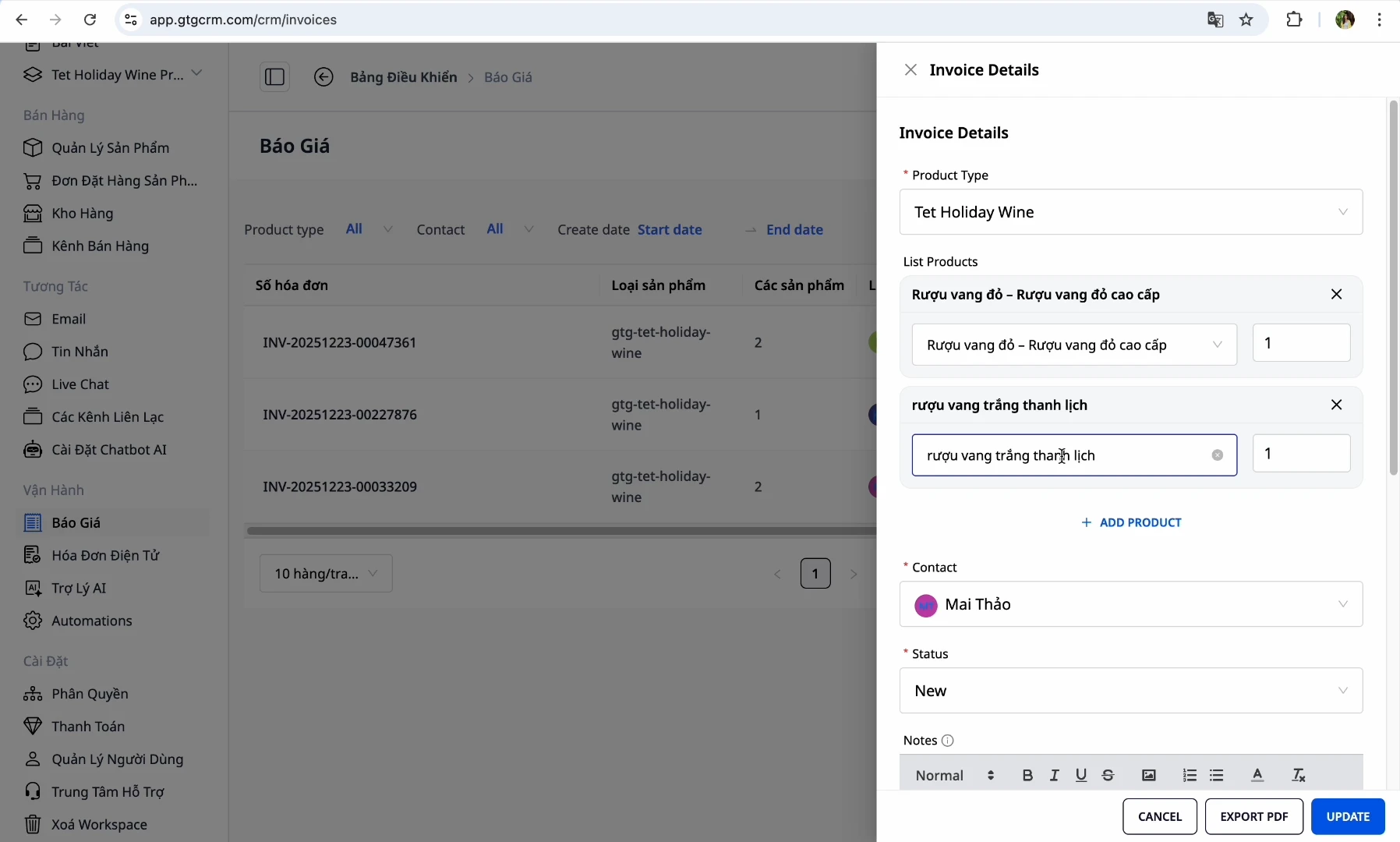The height and width of the screenshot is (842, 1400).
Task: Toggle underline formatting in Notes toolbar
Action: pyautogui.click(x=1081, y=775)
